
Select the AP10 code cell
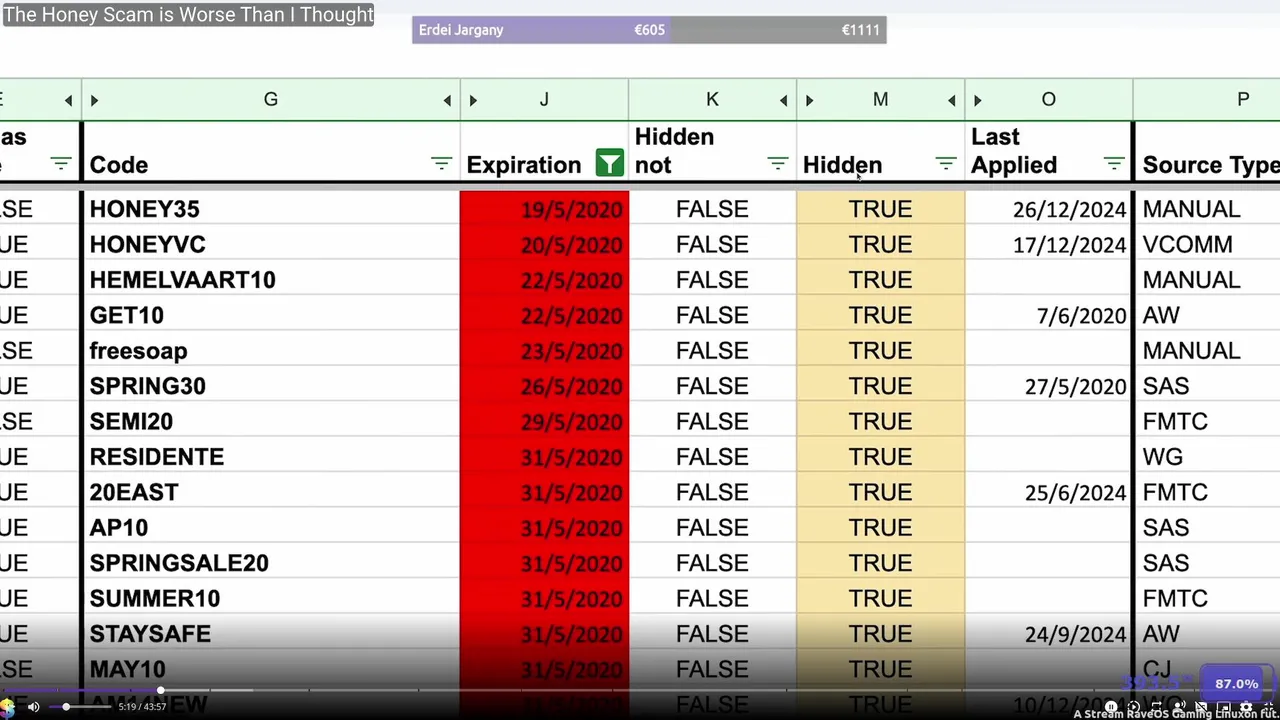(270, 528)
